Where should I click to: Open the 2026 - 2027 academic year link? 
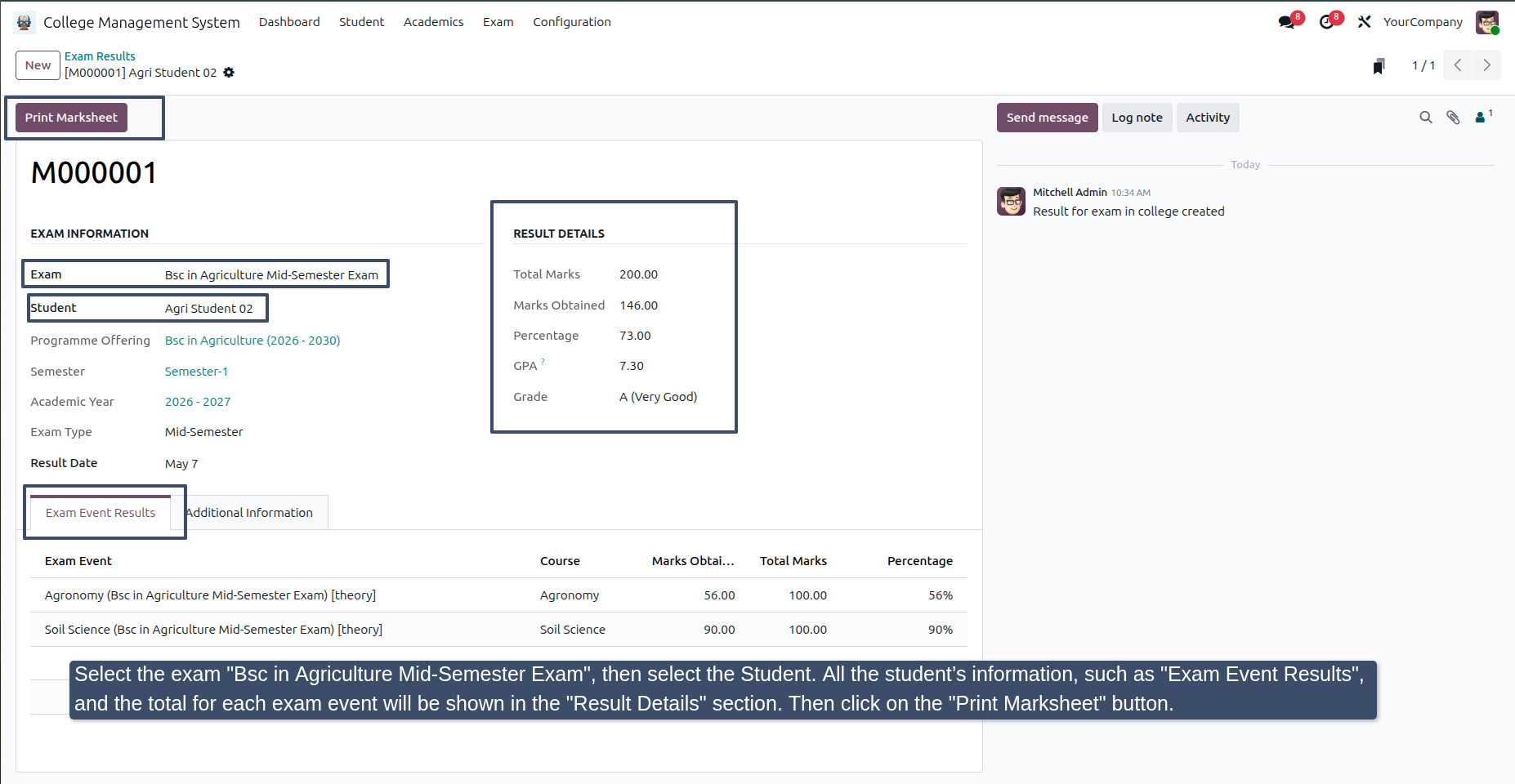[x=198, y=402]
